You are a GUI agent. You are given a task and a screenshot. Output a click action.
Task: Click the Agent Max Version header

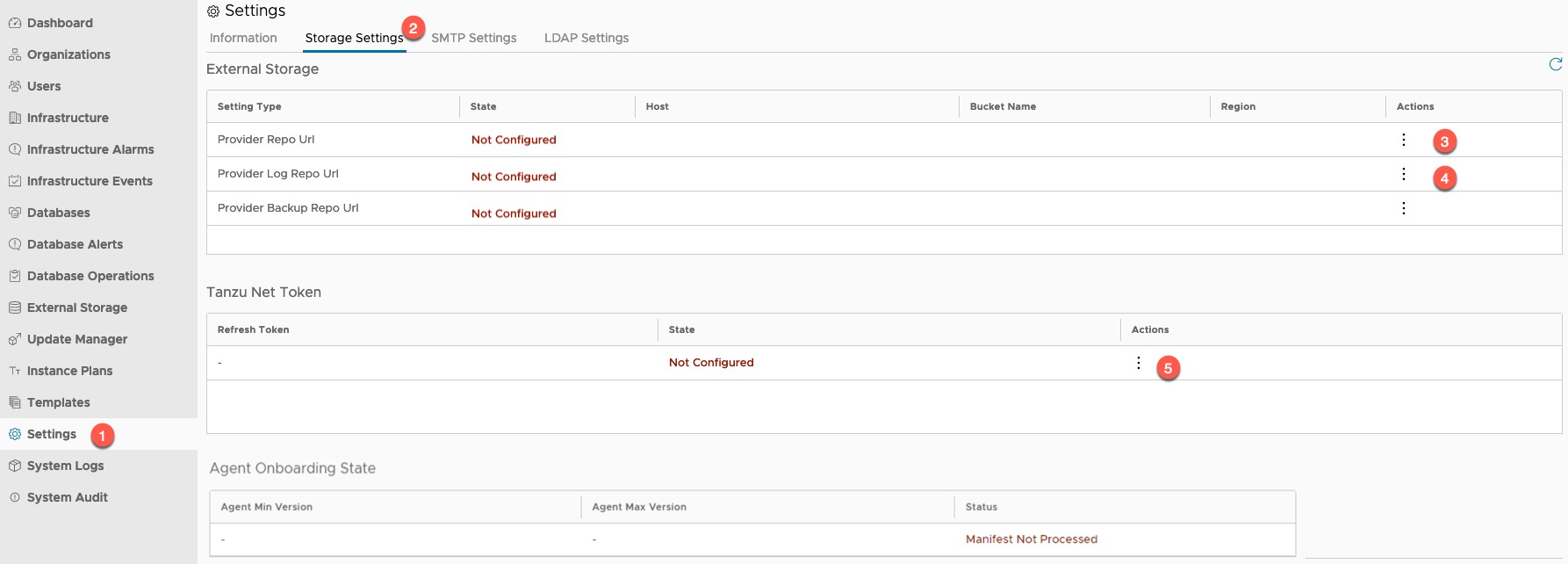[639, 507]
